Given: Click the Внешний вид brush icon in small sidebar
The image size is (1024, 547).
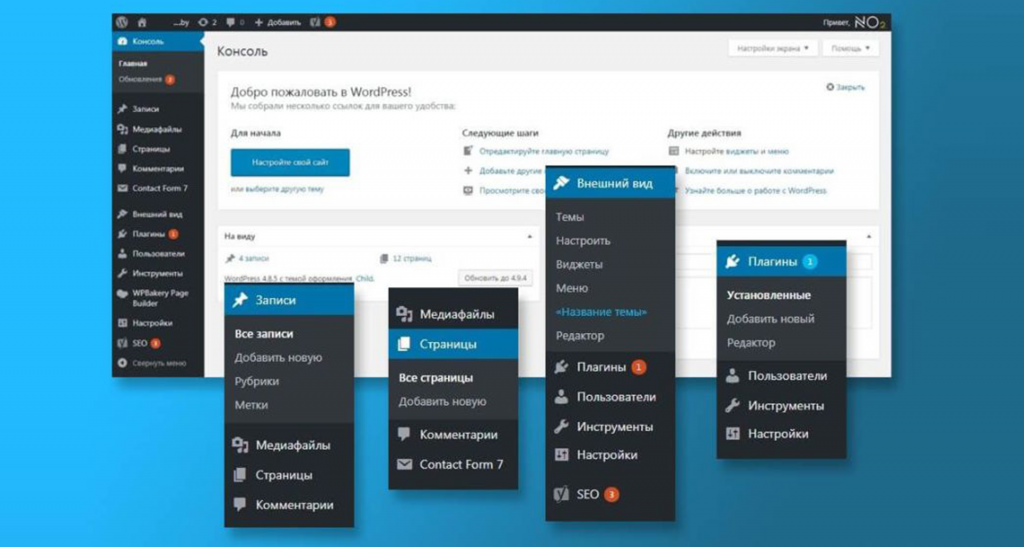Looking at the screenshot, I should pyautogui.click(x=122, y=214).
